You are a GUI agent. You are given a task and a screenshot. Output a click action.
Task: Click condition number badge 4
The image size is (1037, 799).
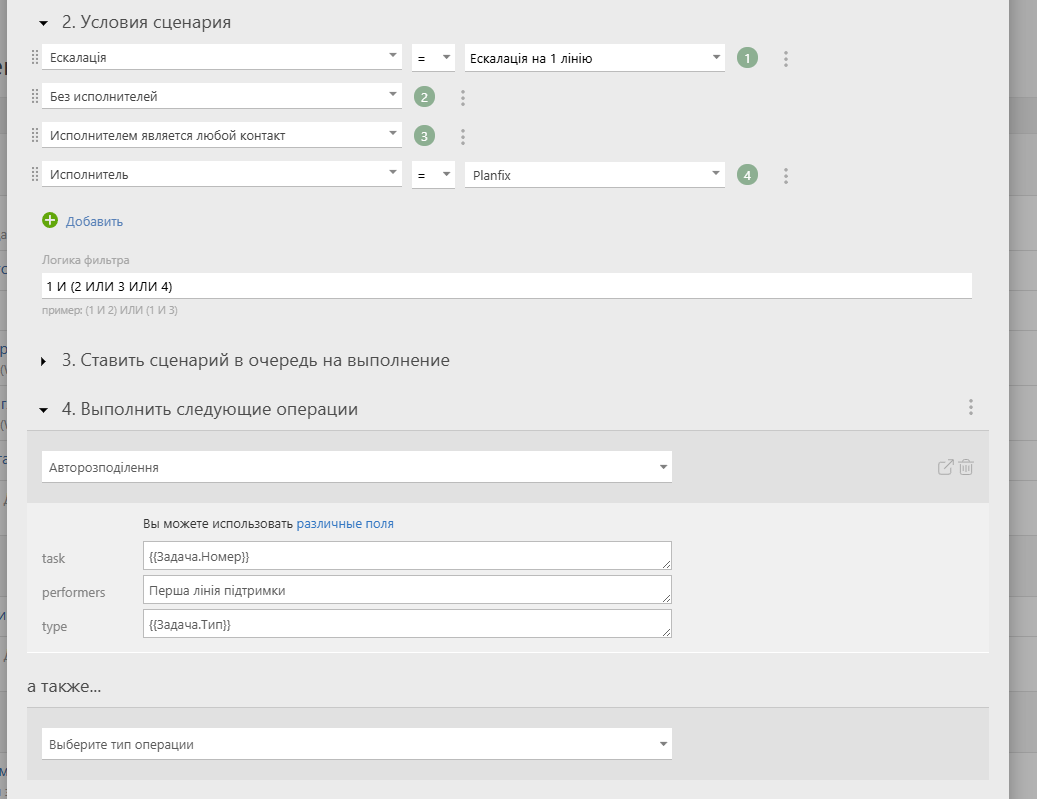coord(747,175)
